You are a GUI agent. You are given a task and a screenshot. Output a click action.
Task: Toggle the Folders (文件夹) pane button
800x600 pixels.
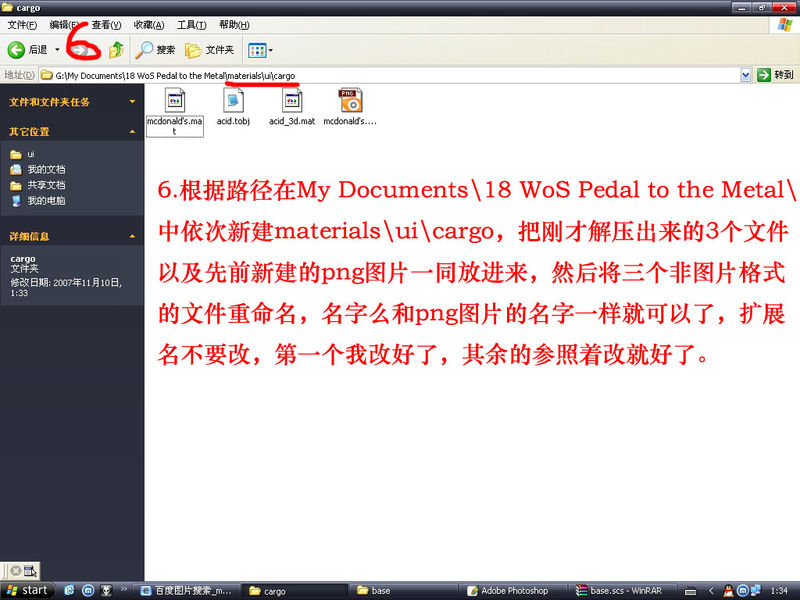click(x=210, y=49)
